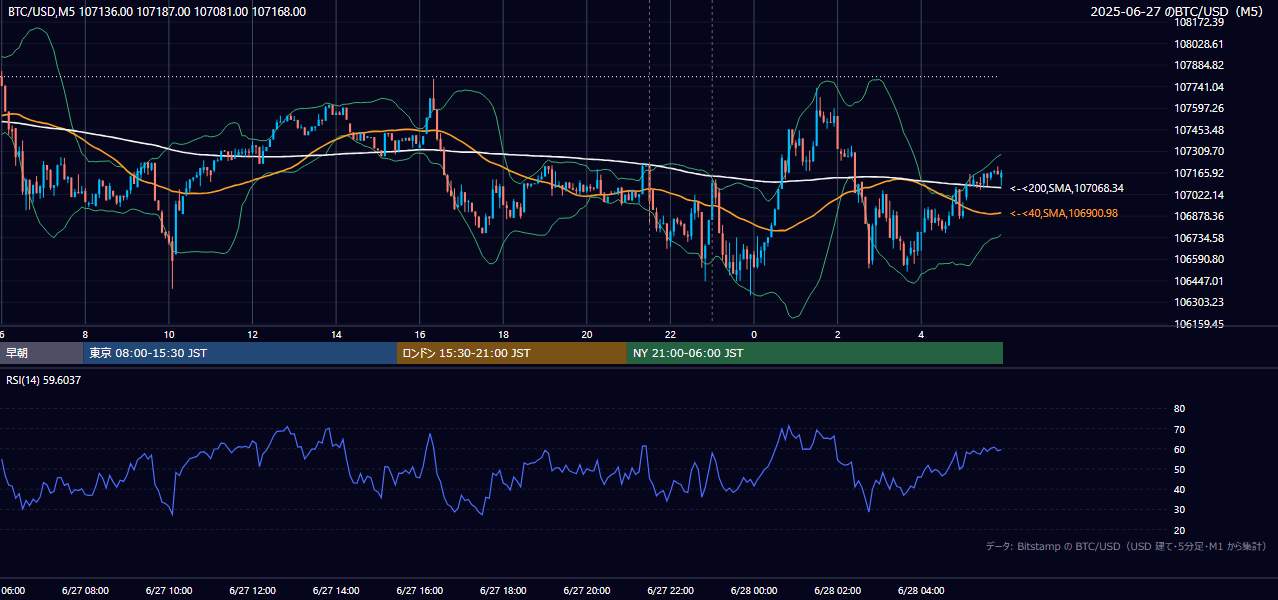Click price level 106159.45 on the axis

1199,324
